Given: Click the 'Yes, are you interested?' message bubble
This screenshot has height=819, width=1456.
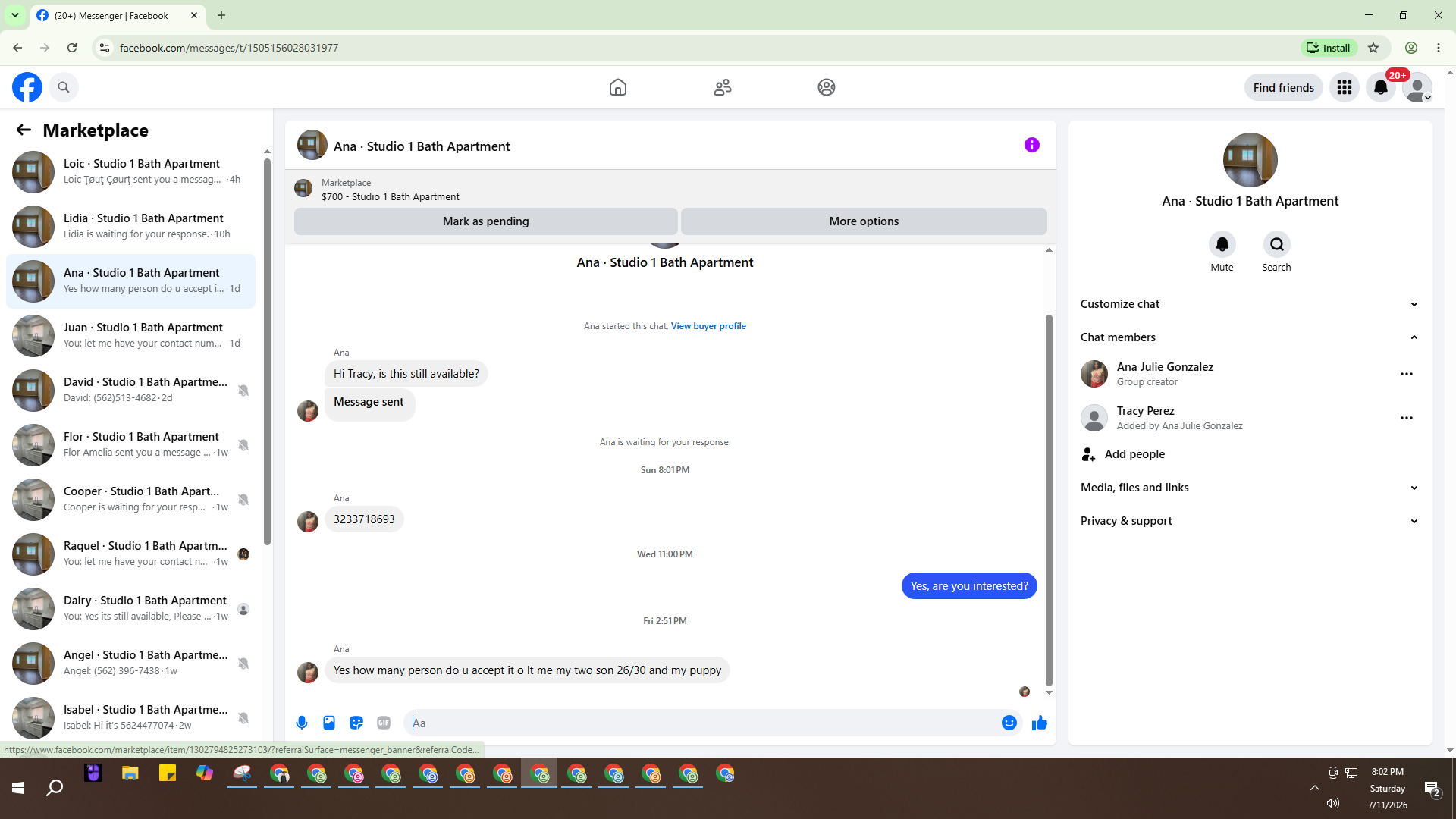Looking at the screenshot, I should 969,586.
